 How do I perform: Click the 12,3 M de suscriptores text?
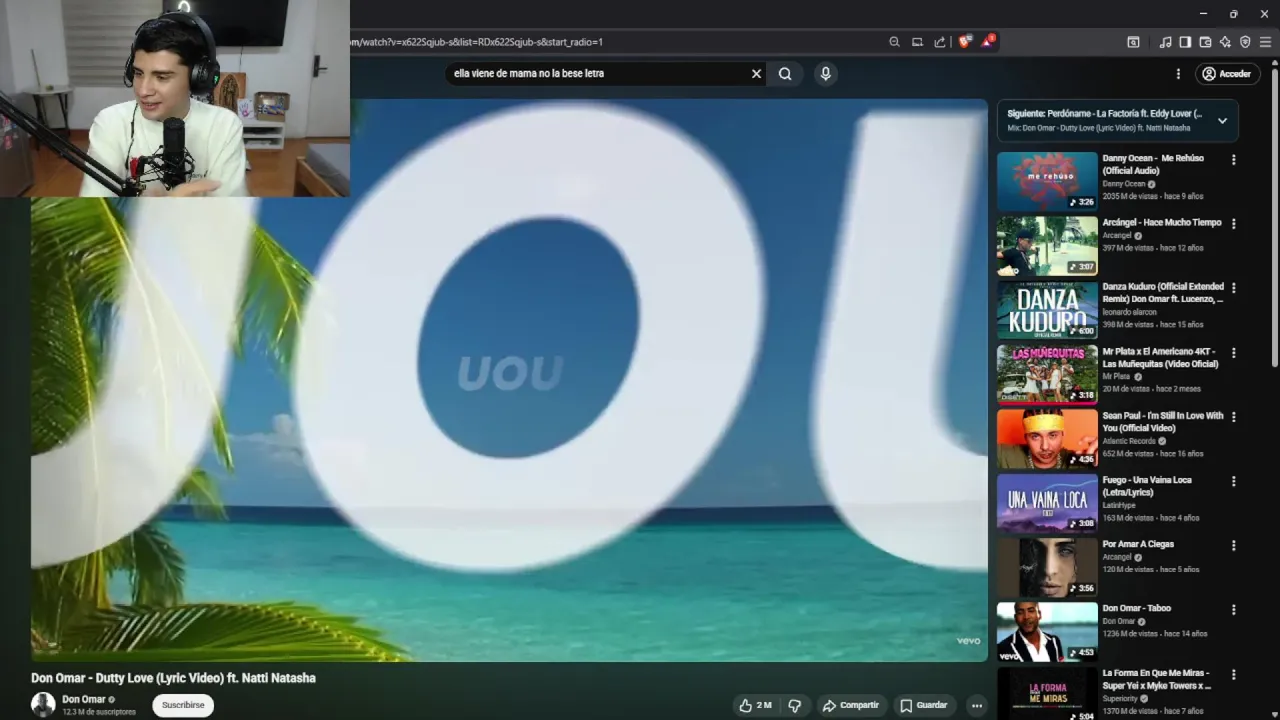tap(99, 712)
